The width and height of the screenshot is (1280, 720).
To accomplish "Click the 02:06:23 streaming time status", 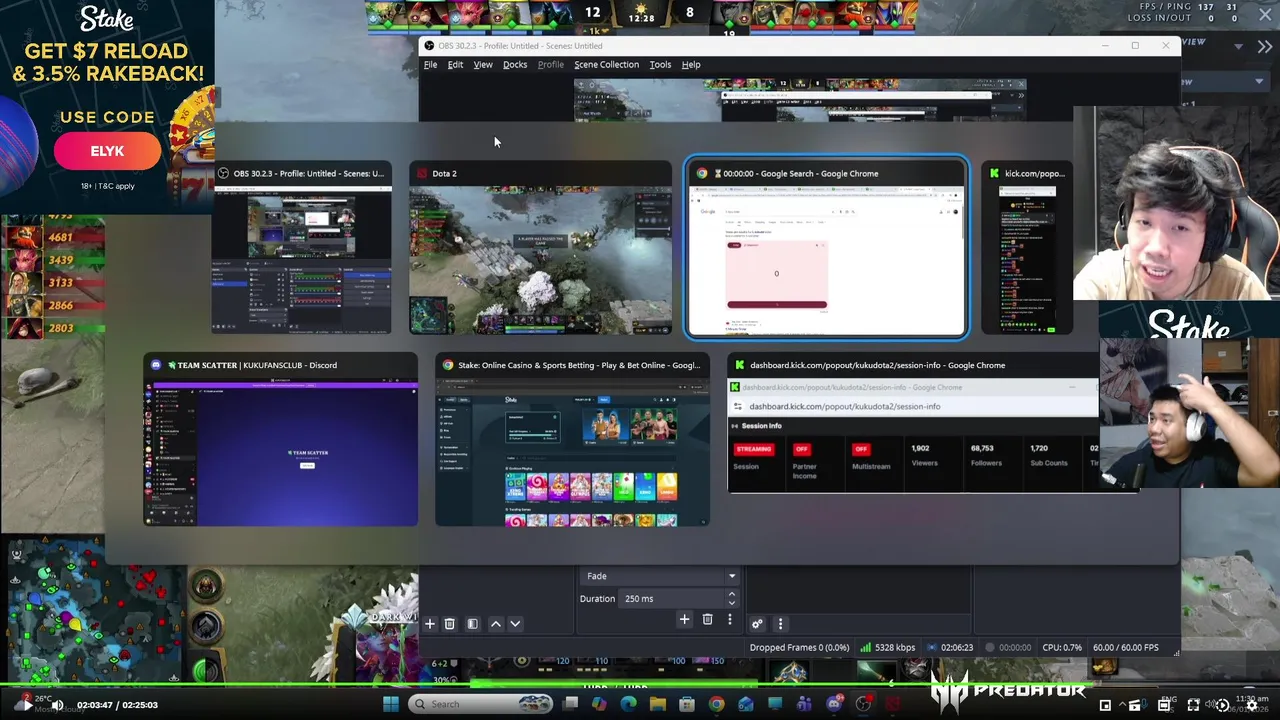I will (x=950, y=647).
